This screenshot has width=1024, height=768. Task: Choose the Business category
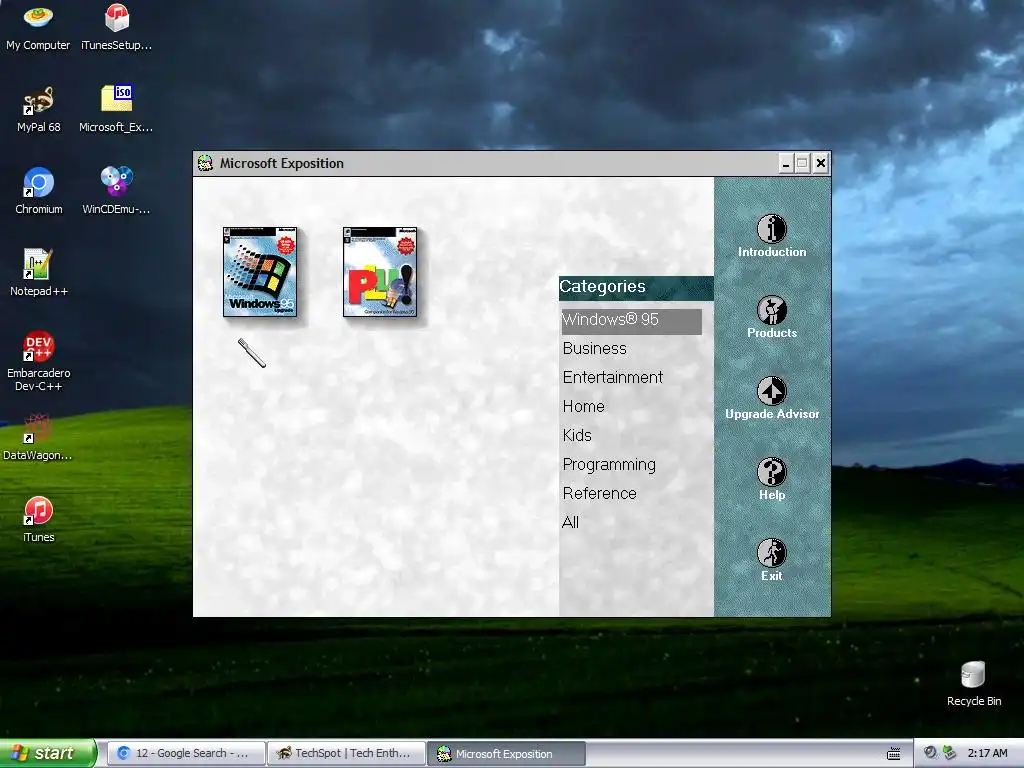point(594,349)
